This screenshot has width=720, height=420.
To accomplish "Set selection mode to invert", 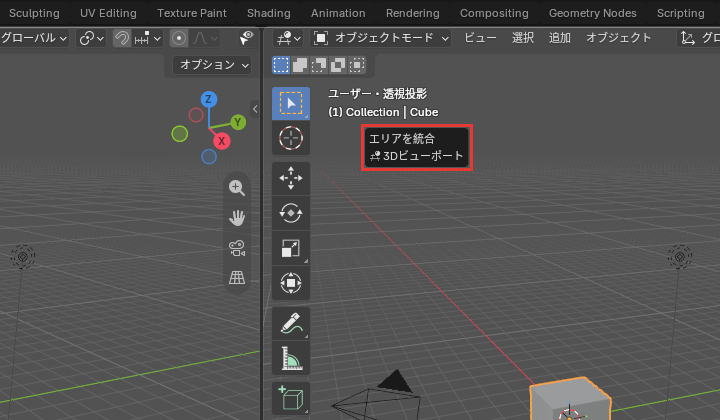I will click(x=338, y=65).
